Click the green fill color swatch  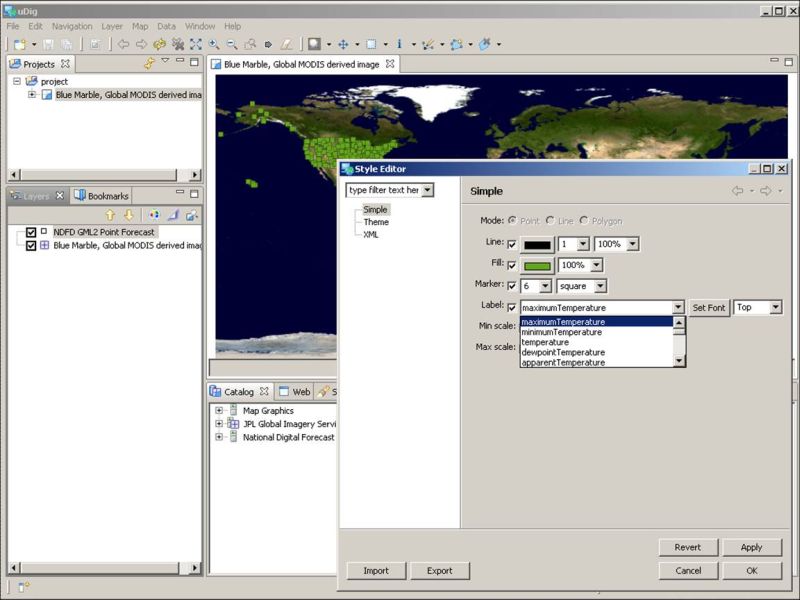[537, 266]
